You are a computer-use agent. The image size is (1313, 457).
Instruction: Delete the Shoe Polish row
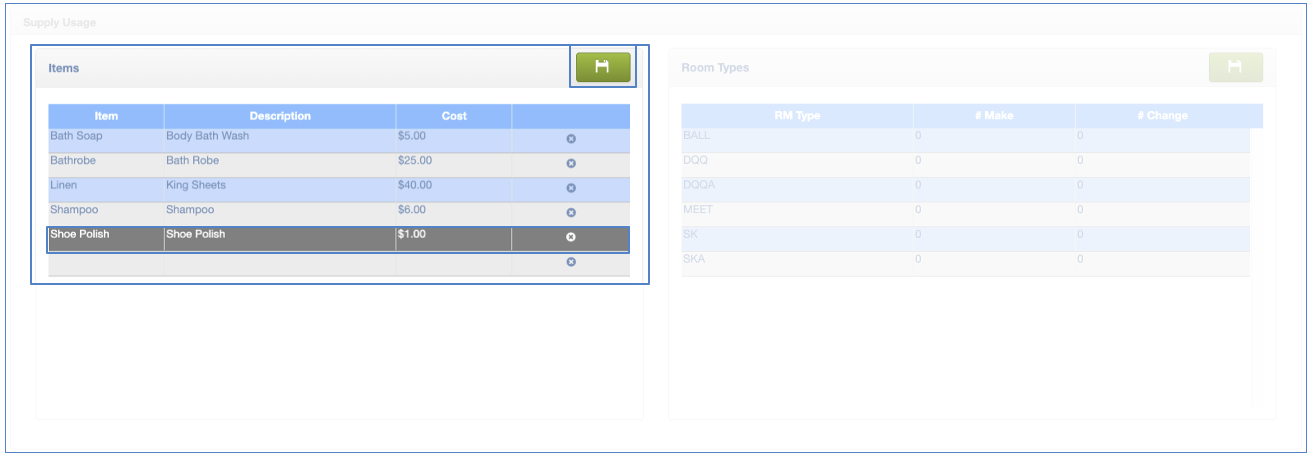click(571, 238)
